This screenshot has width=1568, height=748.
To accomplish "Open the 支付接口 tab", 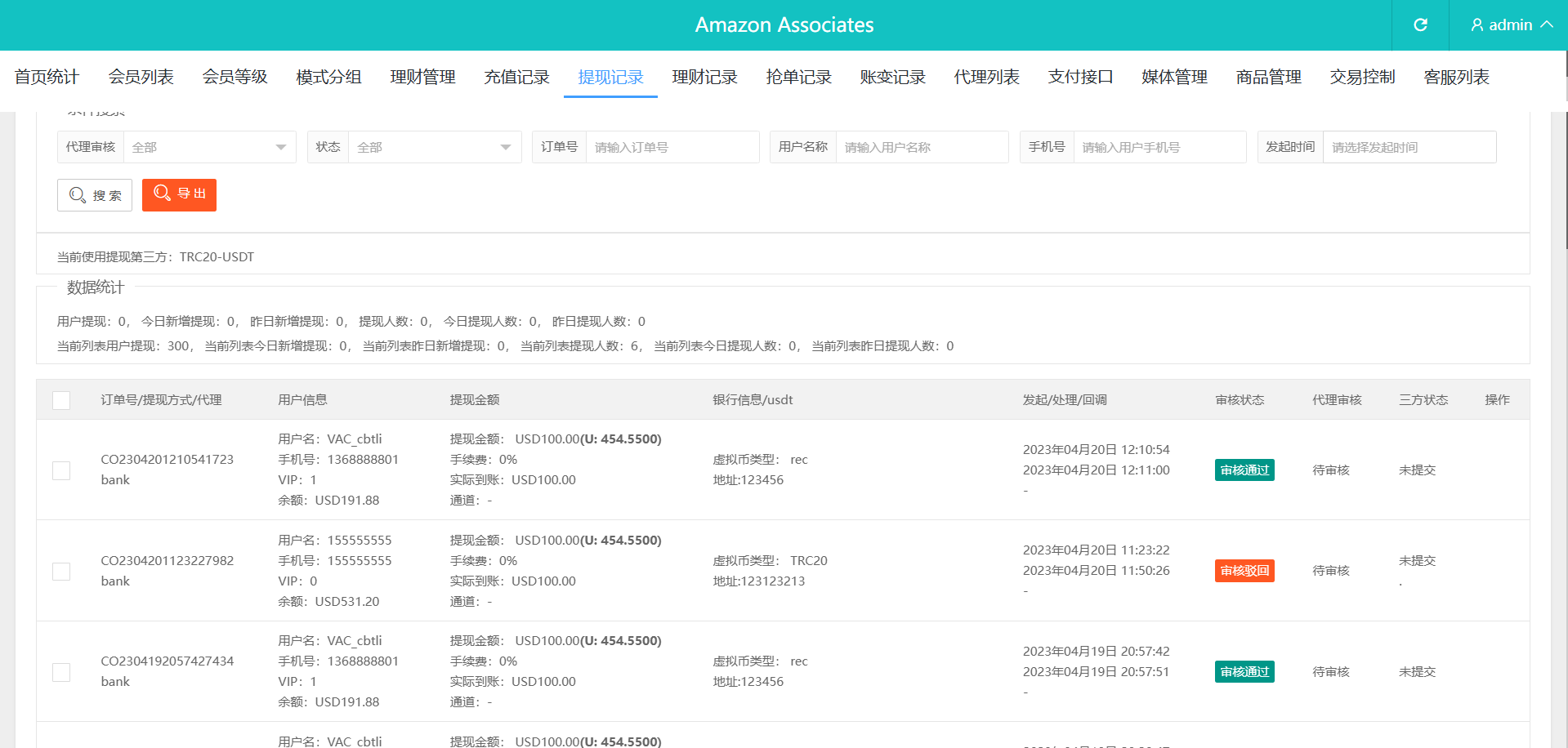I will [x=1080, y=77].
